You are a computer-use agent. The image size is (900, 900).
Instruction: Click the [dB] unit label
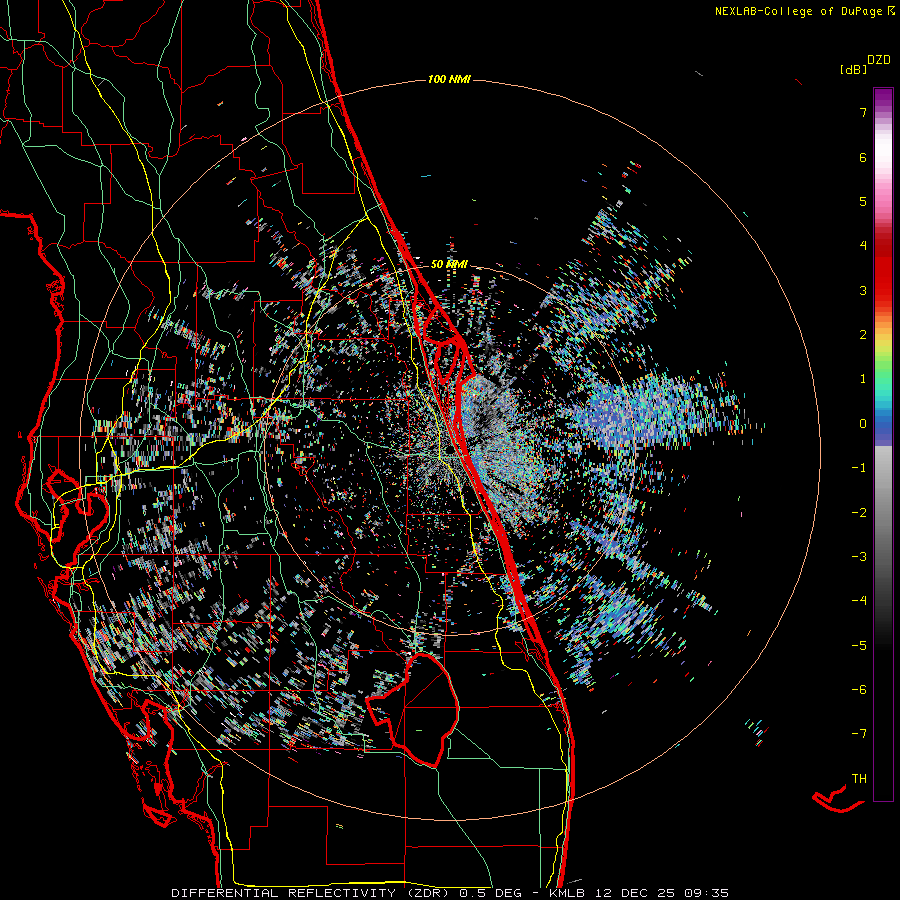click(853, 69)
